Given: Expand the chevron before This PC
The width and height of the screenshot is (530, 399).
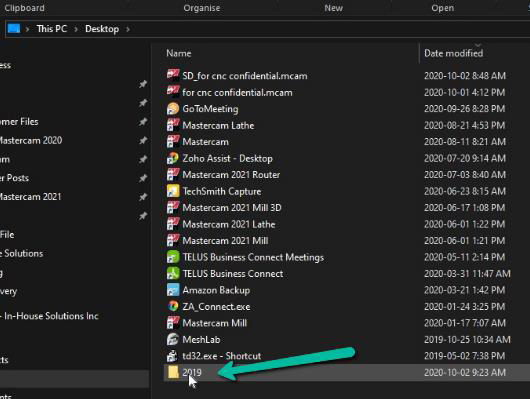Looking at the screenshot, I should pos(27,29).
